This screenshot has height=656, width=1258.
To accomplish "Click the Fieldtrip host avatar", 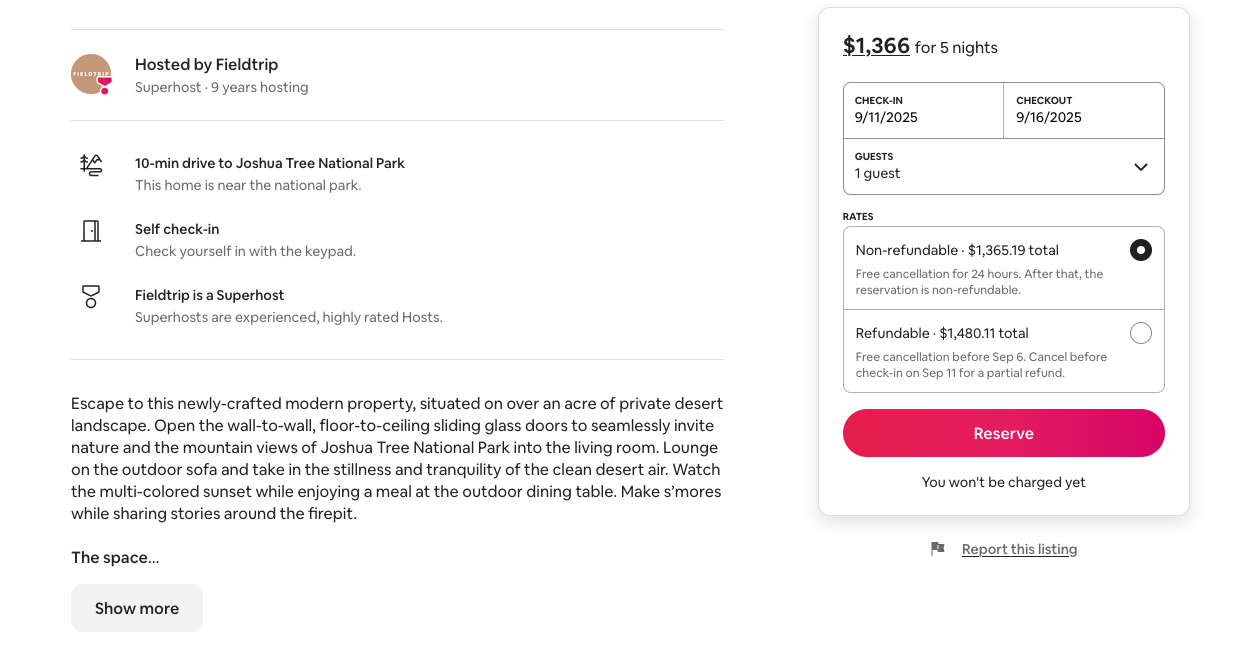I will coord(90,74).
